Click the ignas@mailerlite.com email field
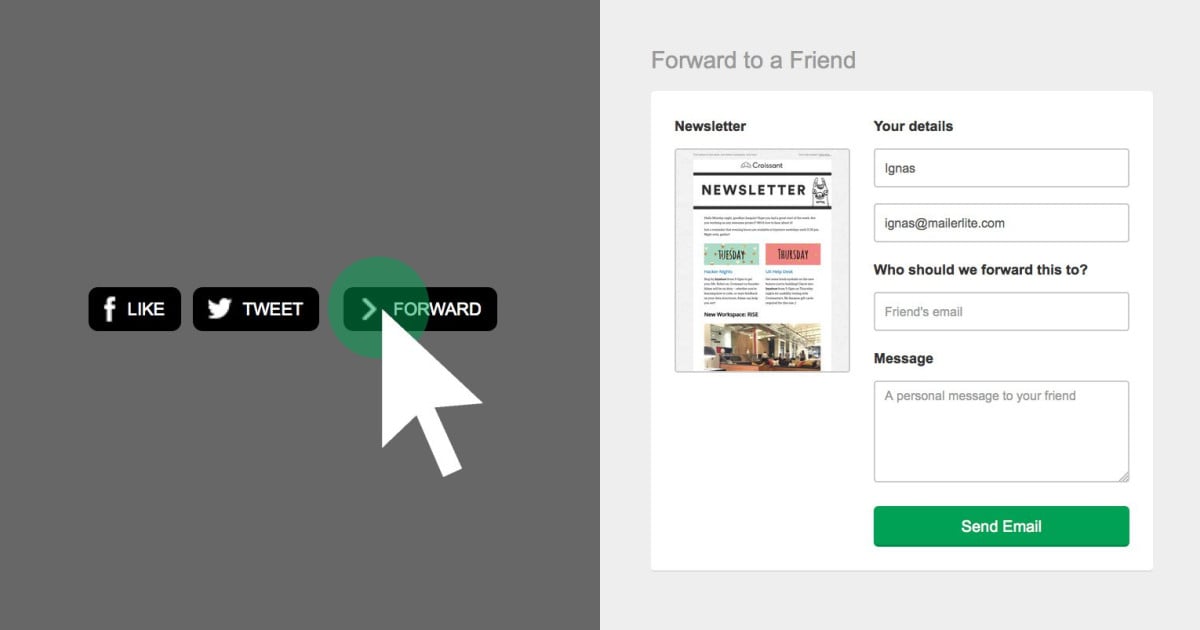The image size is (1200, 630). [x=1001, y=223]
